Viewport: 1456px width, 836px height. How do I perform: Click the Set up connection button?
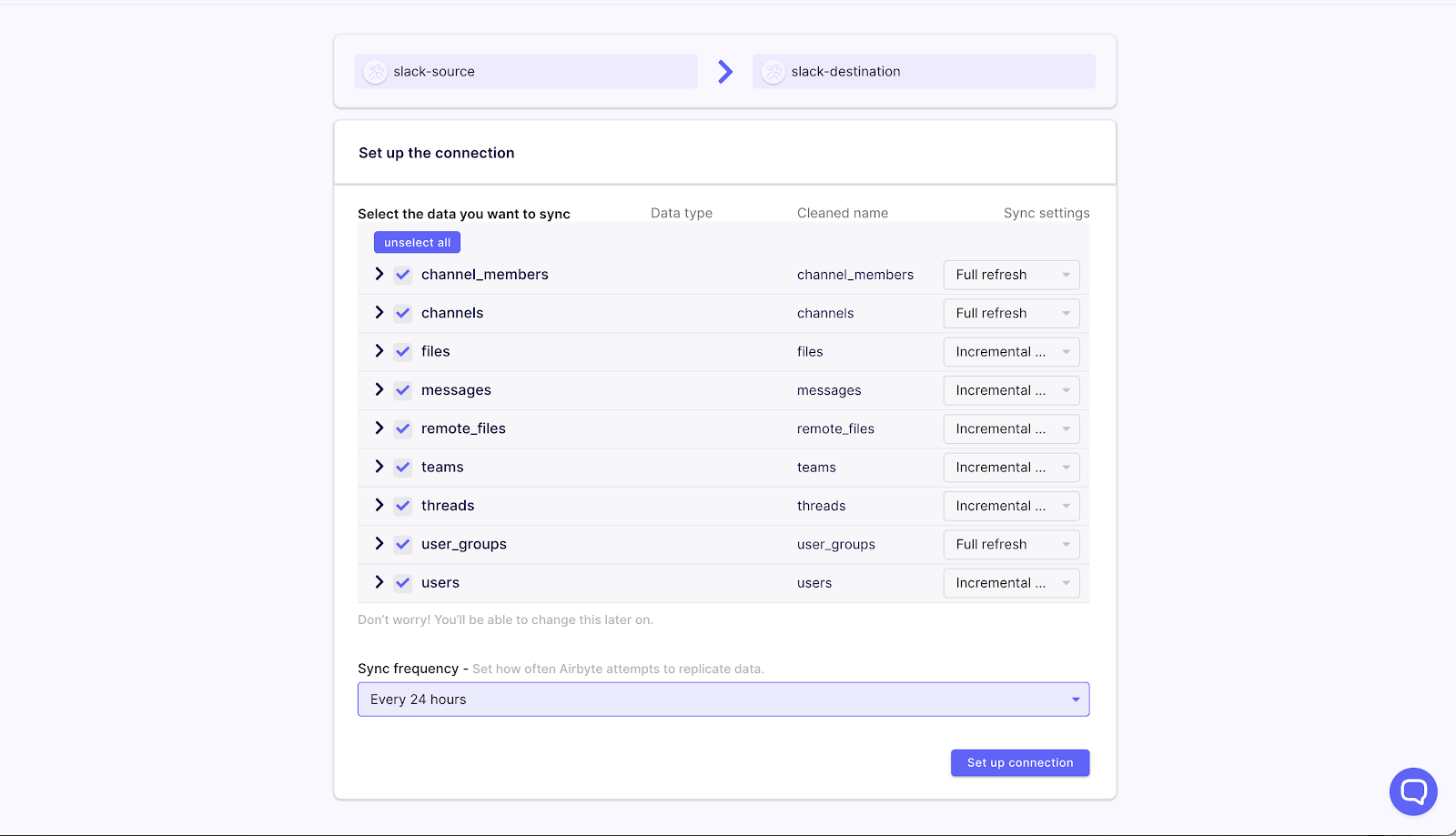tap(1019, 762)
